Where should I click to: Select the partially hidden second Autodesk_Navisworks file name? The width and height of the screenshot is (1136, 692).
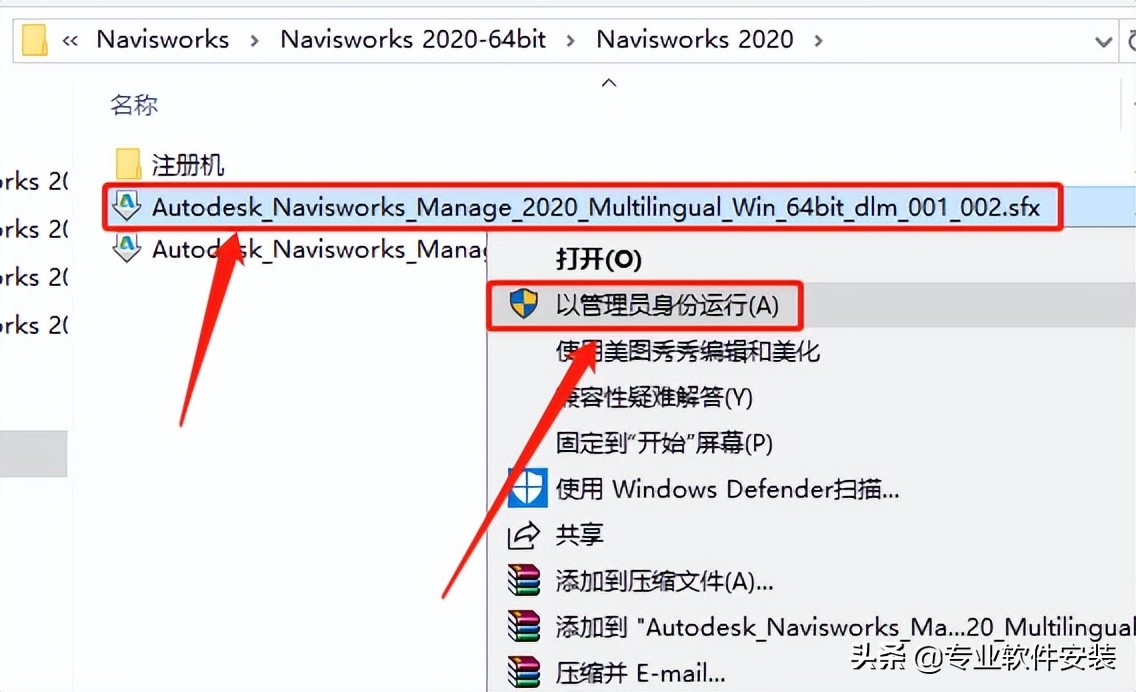point(319,249)
